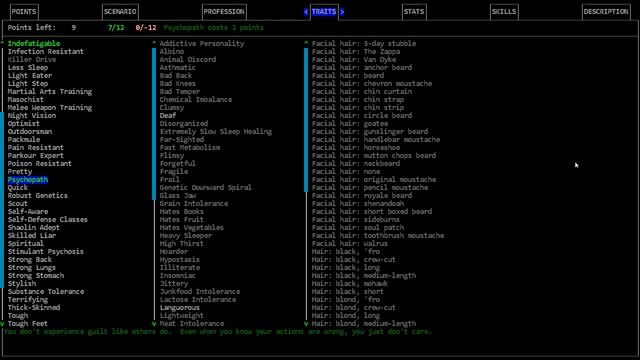Choose Extremely Slow Sleep Healing trait
Screen dimensions: 640x360
point(216,131)
